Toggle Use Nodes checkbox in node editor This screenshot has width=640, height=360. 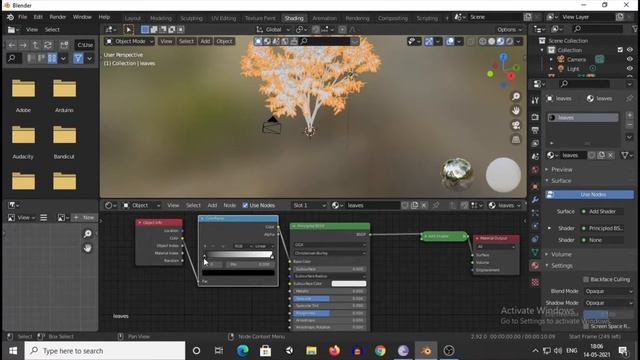pyautogui.click(x=245, y=205)
